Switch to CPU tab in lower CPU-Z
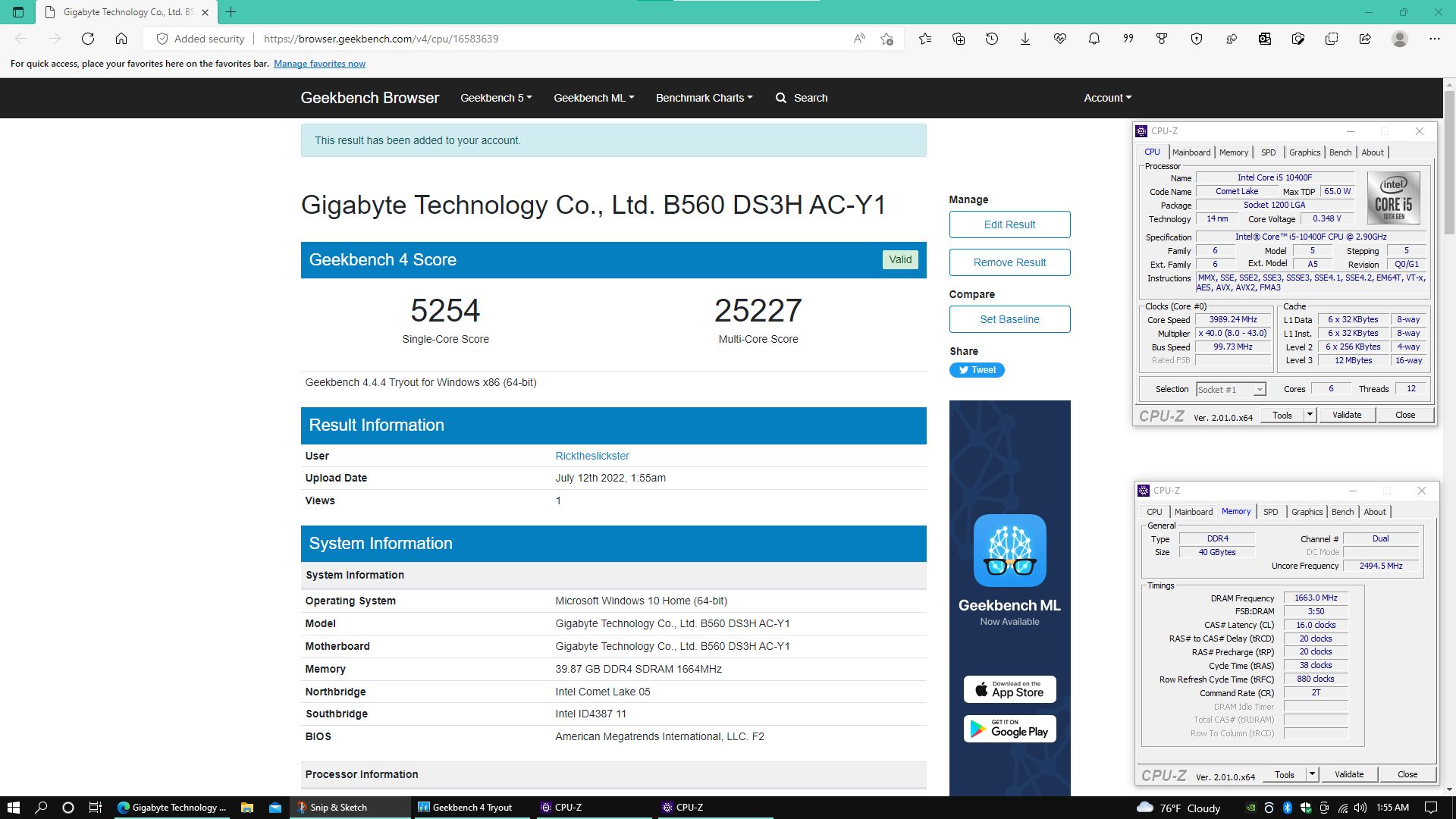 pos(1154,512)
